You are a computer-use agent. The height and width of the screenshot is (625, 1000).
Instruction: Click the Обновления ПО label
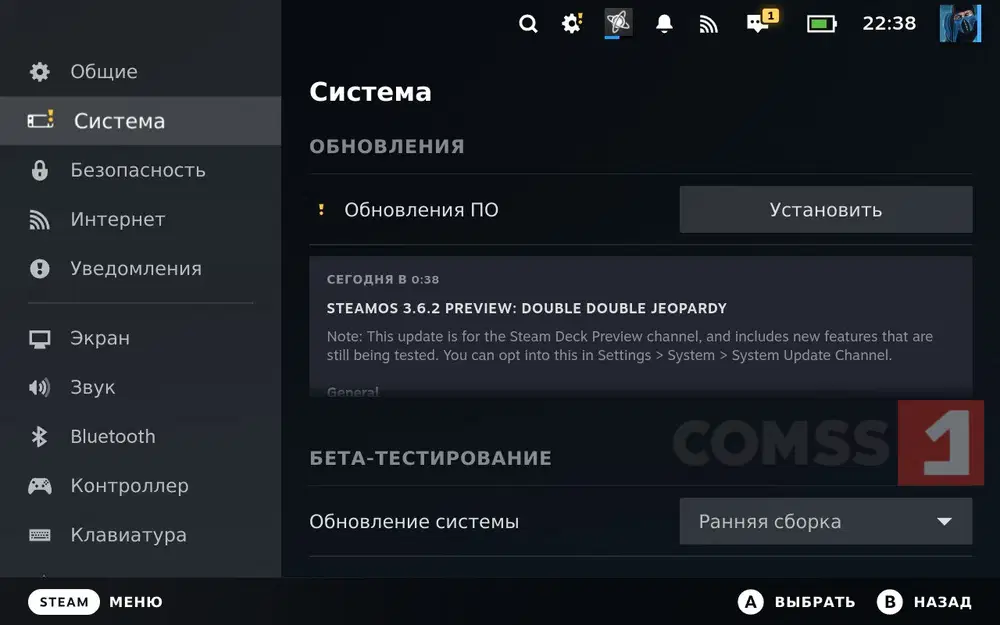[422, 210]
